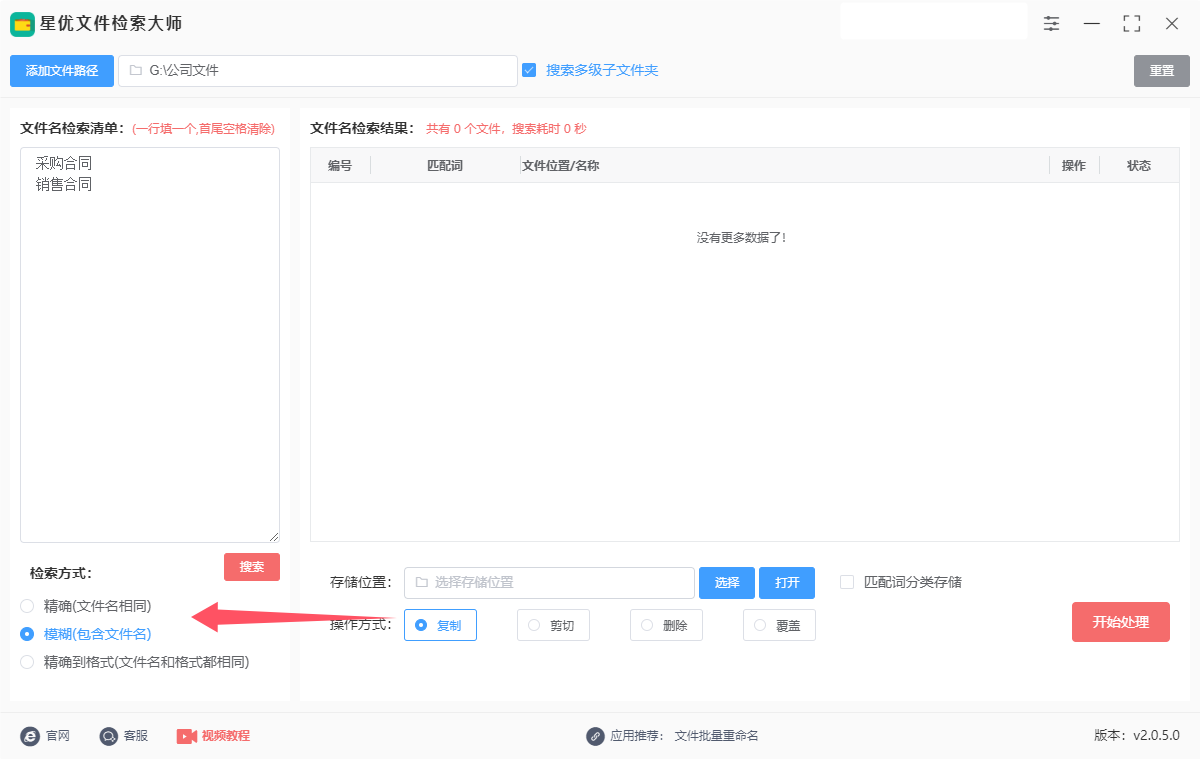Toggle fullscreen with the bracket icon
This screenshot has width=1200, height=760.
pyautogui.click(x=1132, y=23)
